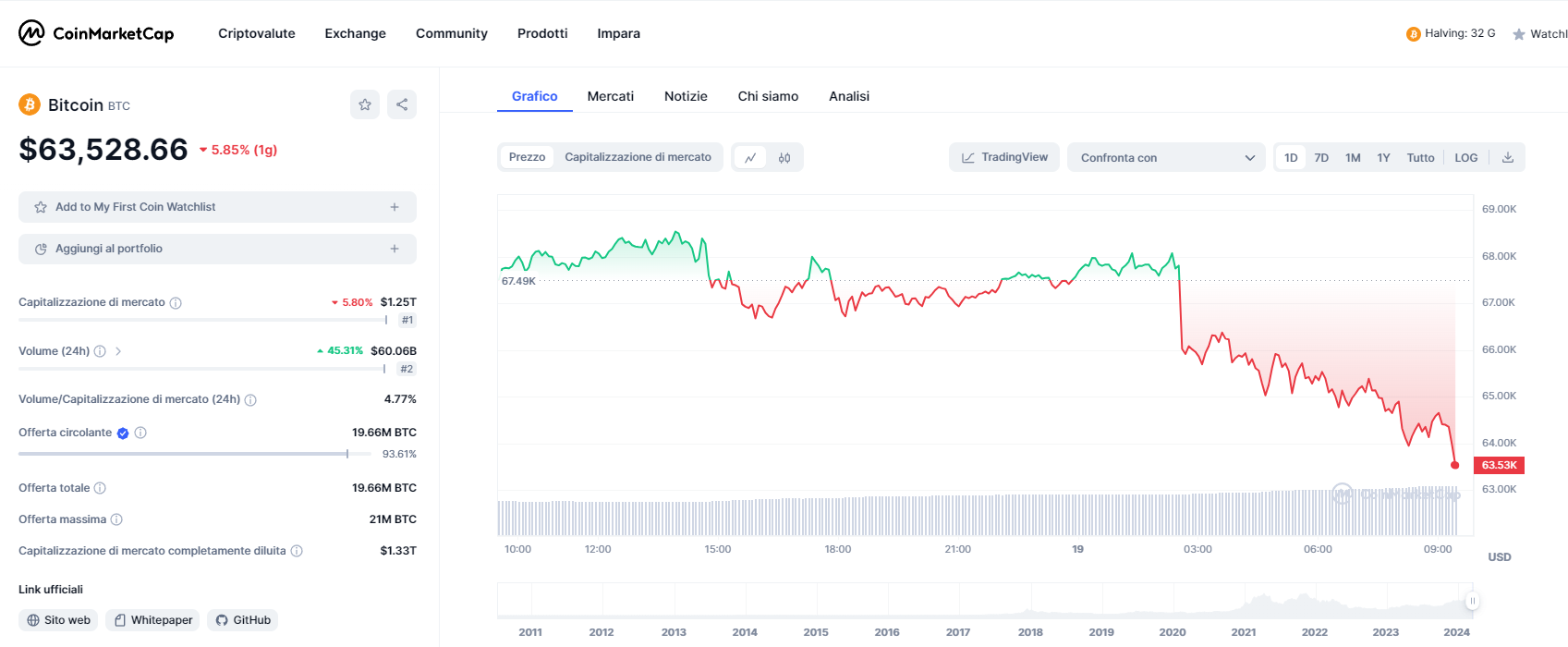Open the Criptovalute menu
This screenshot has width=1568, height=647.
click(x=256, y=33)
